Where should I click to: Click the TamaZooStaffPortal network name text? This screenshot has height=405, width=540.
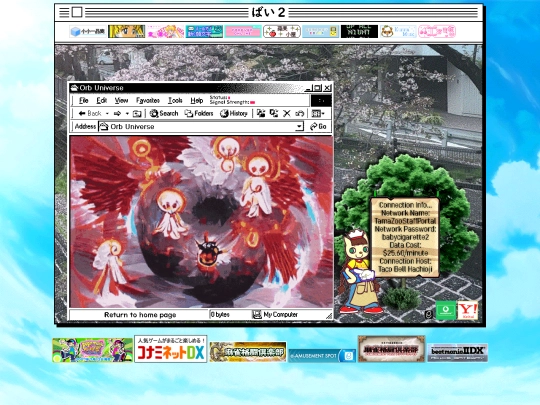pyautogui.click(x=405, y=221)
